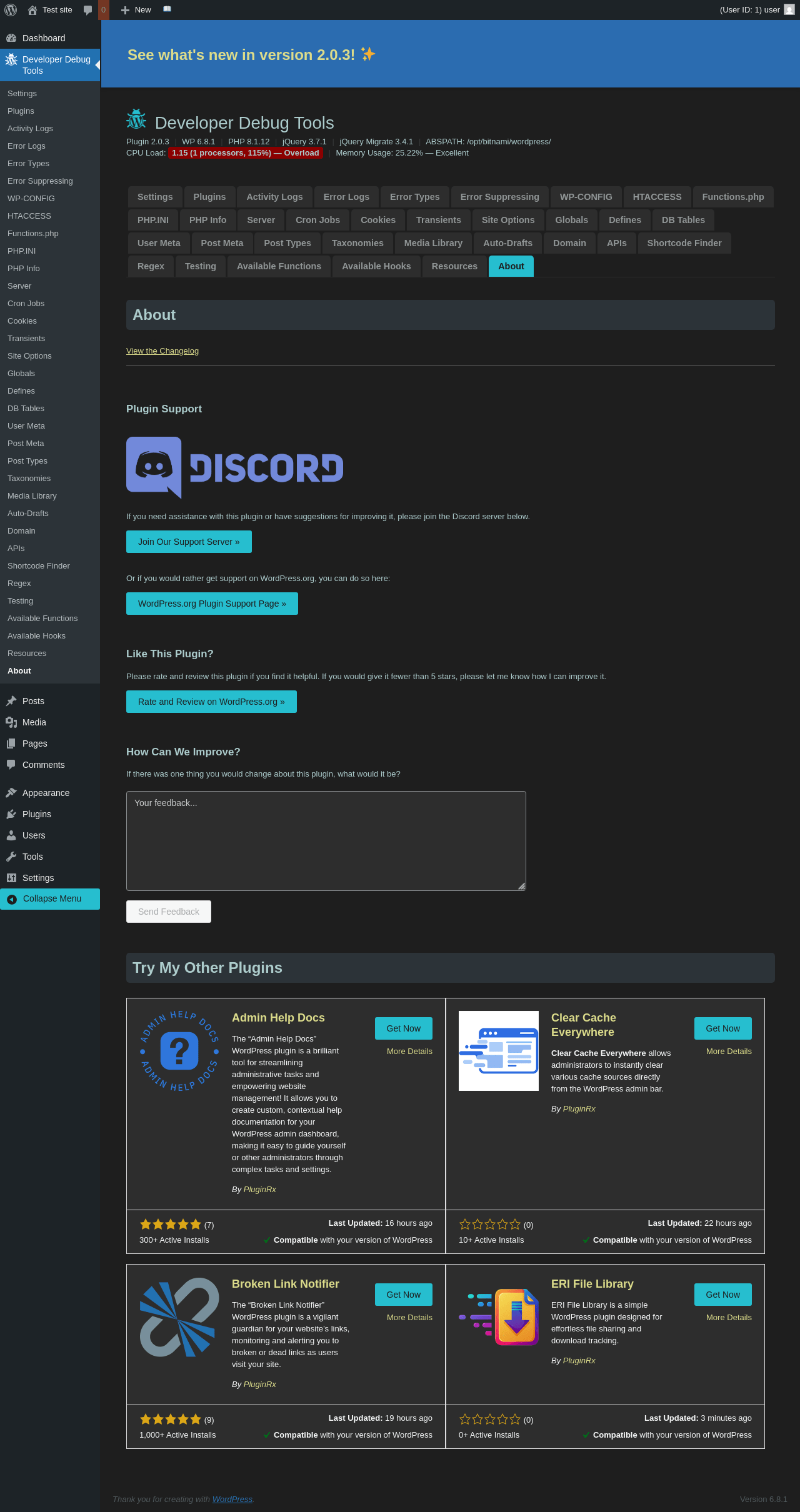Click PluginRx author link under Clear Cache Everywhere
This screenshot has width=800, height=1512.
point(579,1109)
